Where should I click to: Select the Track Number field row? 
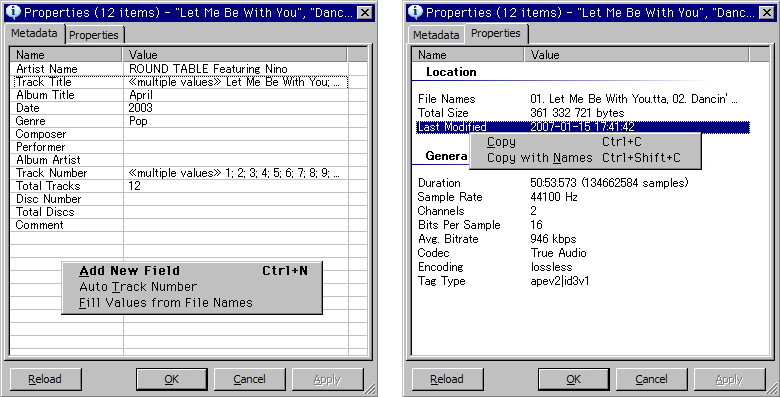click(179, 173)
